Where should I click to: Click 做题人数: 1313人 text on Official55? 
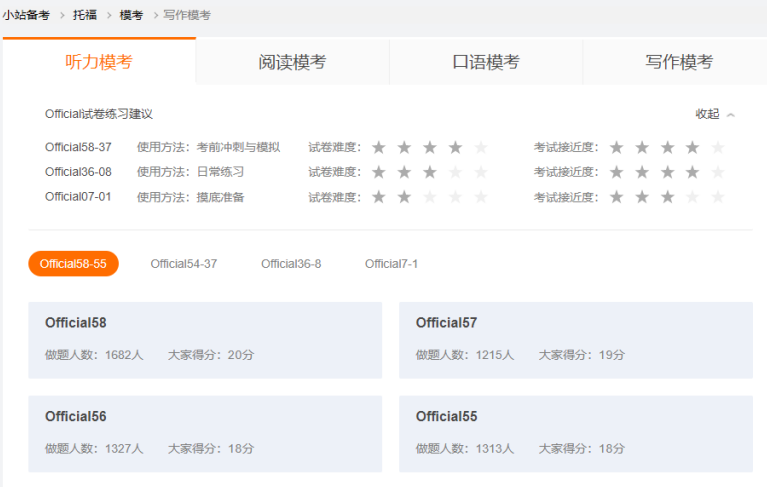pos(465,448)
